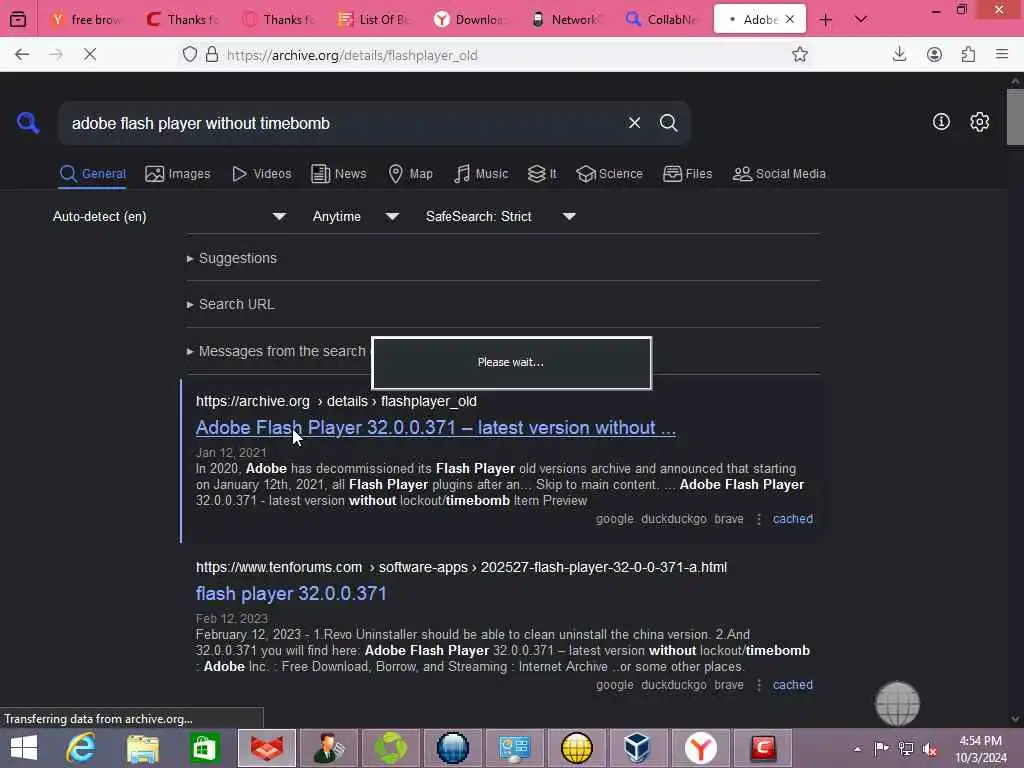The image size is (1024, 768).
Task: Expand the Suggestions section
Action: (x=232, y=258)
